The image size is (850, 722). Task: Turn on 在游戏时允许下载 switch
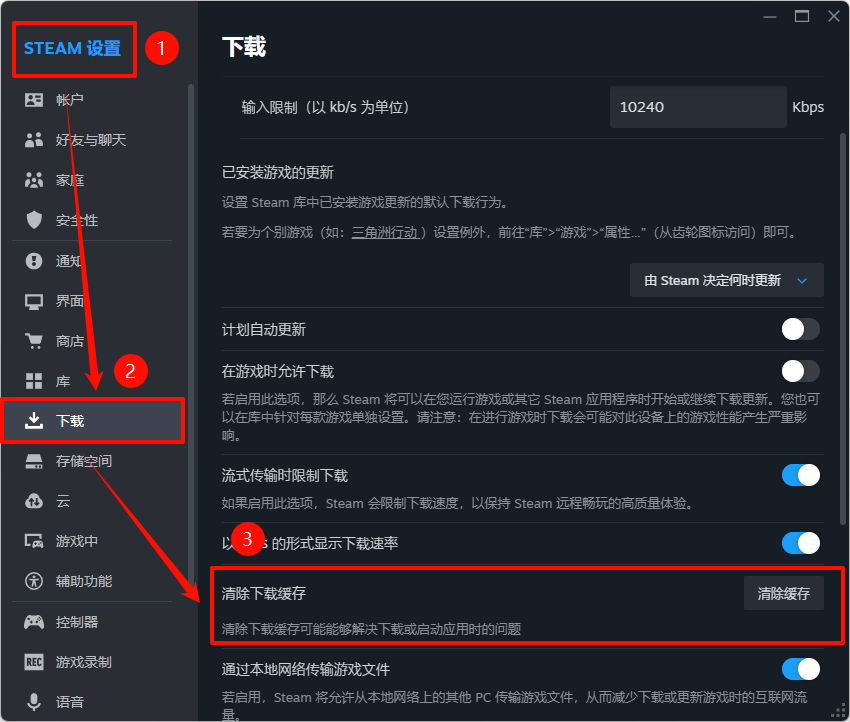(801, 371)
